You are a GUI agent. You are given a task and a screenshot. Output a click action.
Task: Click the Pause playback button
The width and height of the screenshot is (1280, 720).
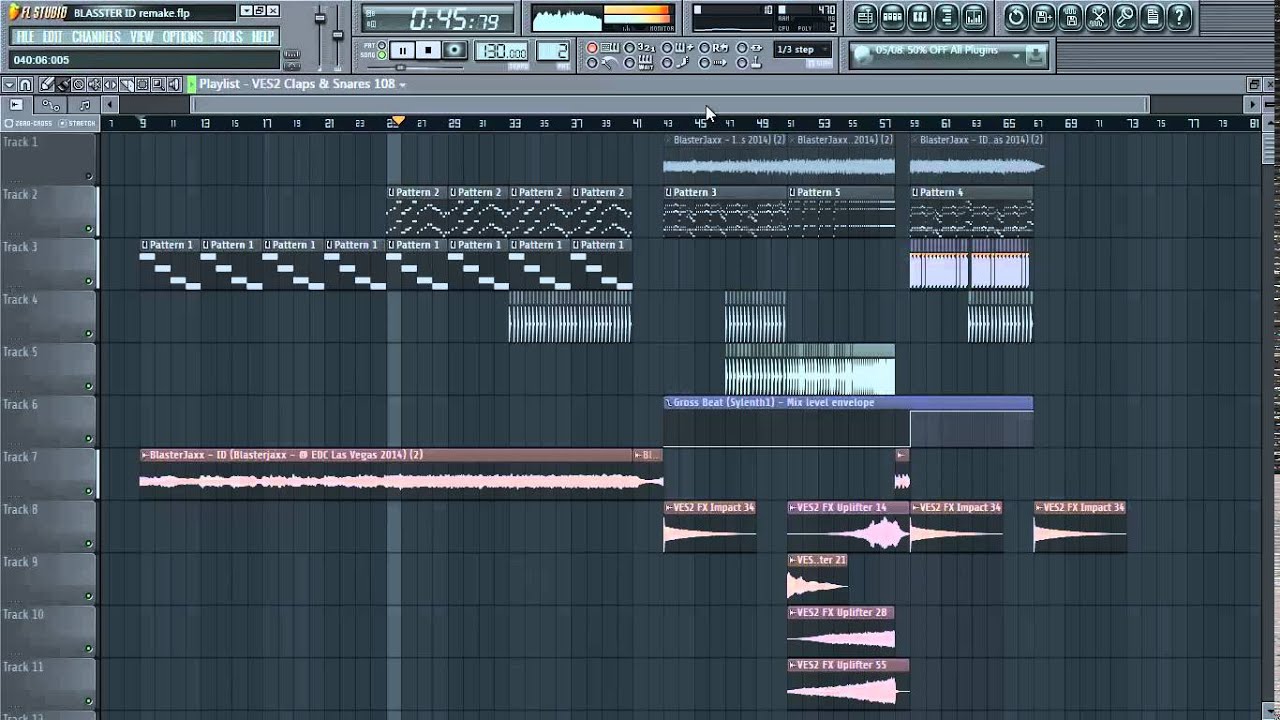tap(402, 50)
